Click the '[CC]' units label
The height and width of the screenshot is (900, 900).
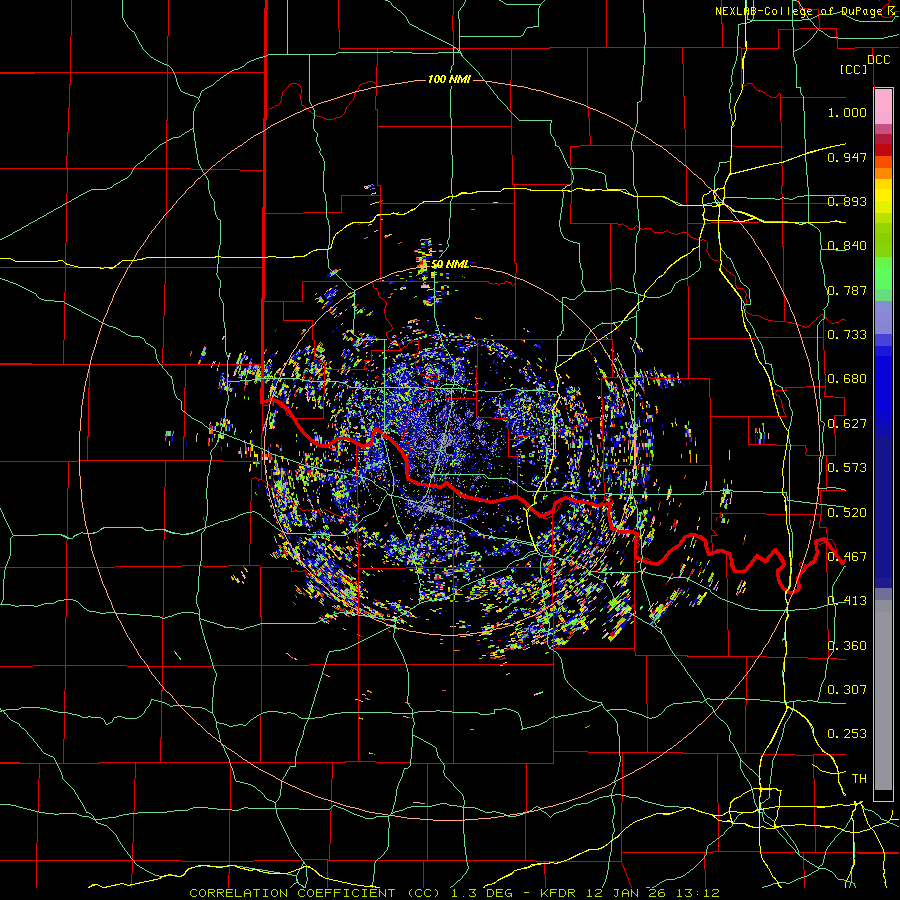coord(854,70)
